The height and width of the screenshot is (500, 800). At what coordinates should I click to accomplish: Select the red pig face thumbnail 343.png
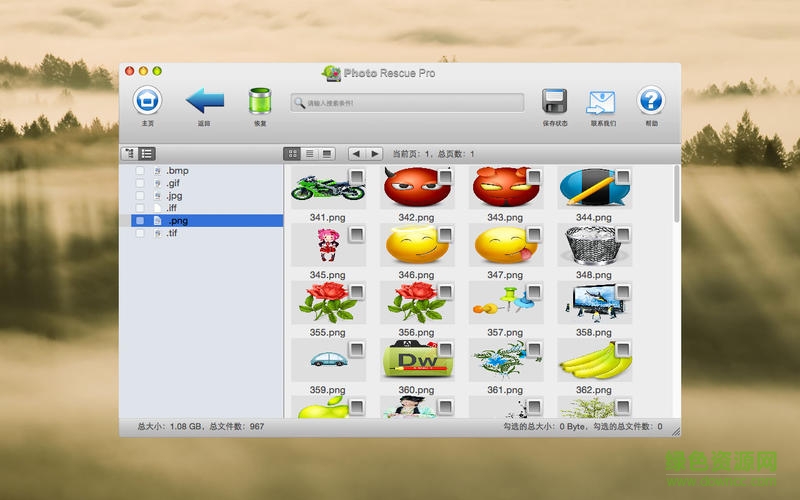coord(505,188)
